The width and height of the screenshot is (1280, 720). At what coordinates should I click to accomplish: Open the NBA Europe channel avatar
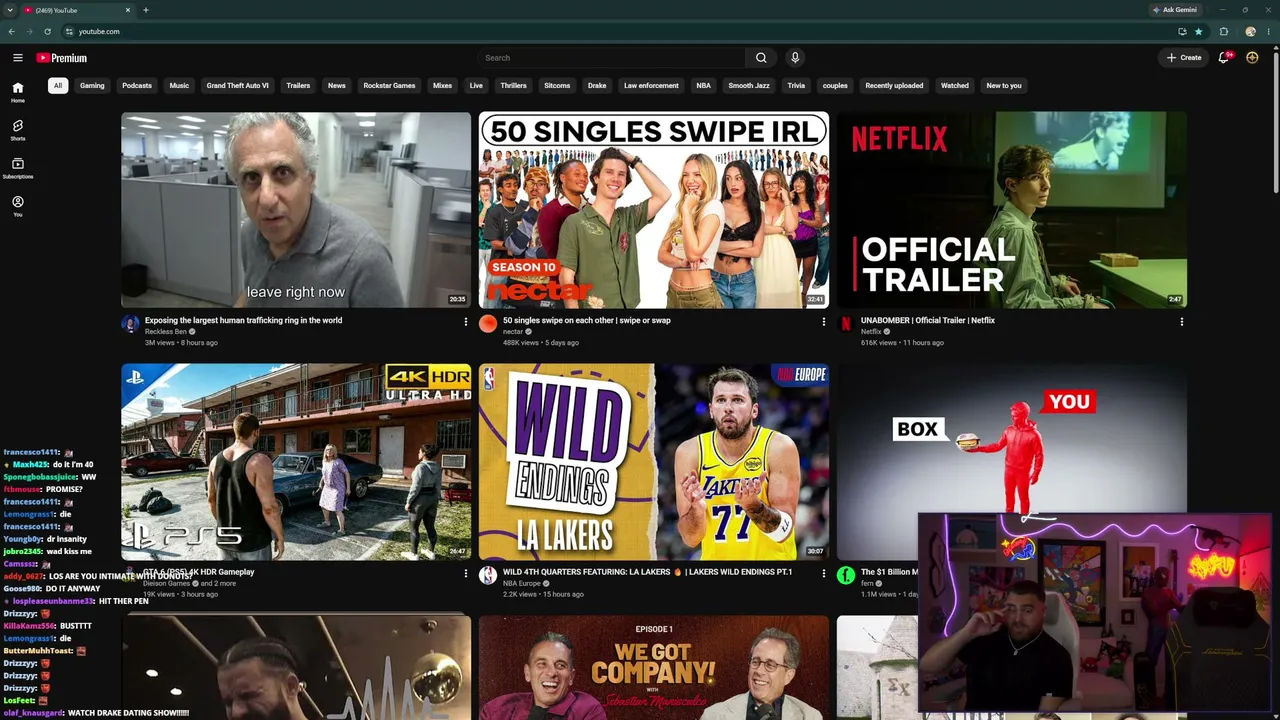click(x=488, y=575)
